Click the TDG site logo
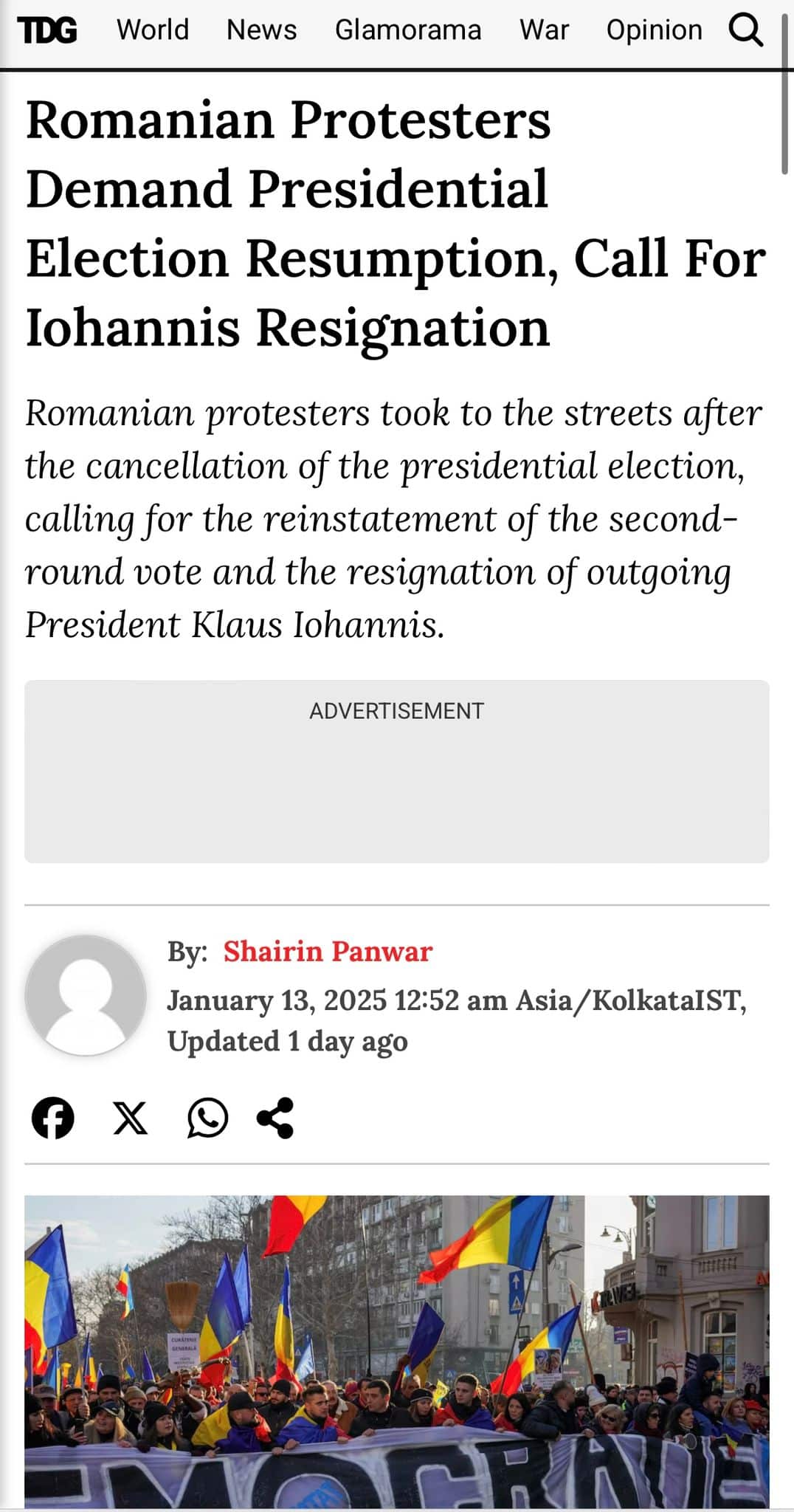 coord(47,31)
